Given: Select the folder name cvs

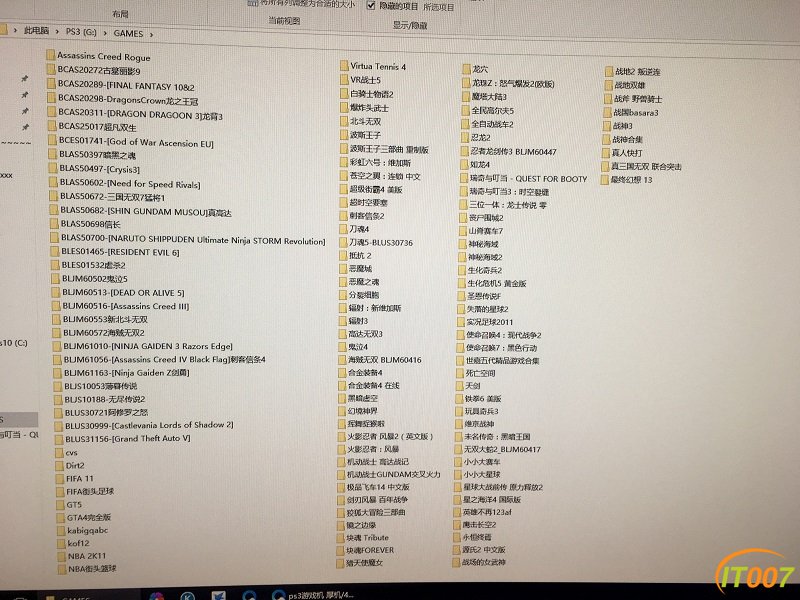Looking at the screenshot, I should tap(71, 453).
